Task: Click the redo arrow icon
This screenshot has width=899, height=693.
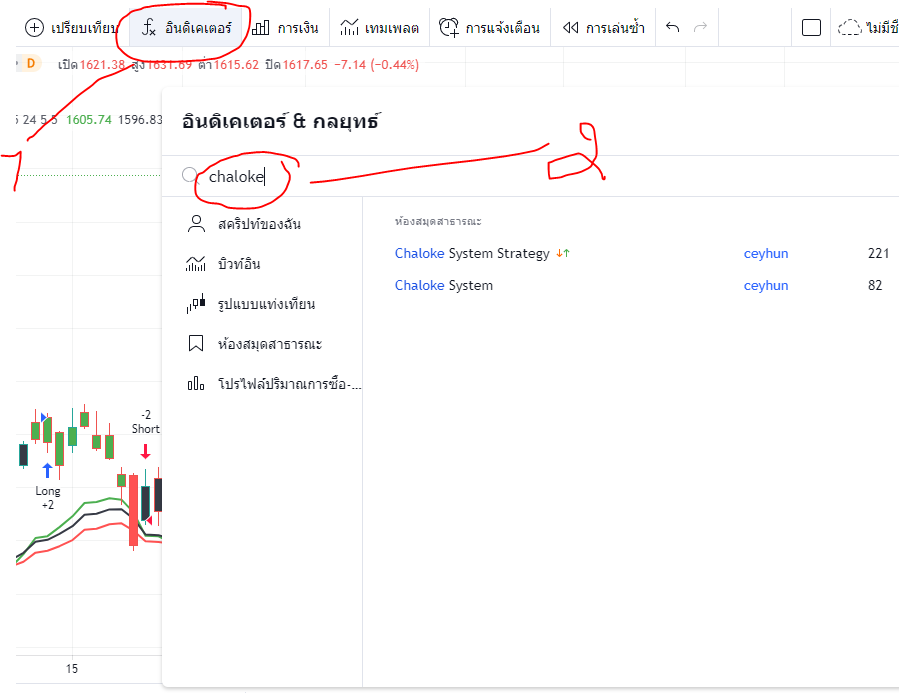Action: tap(701, 27)
